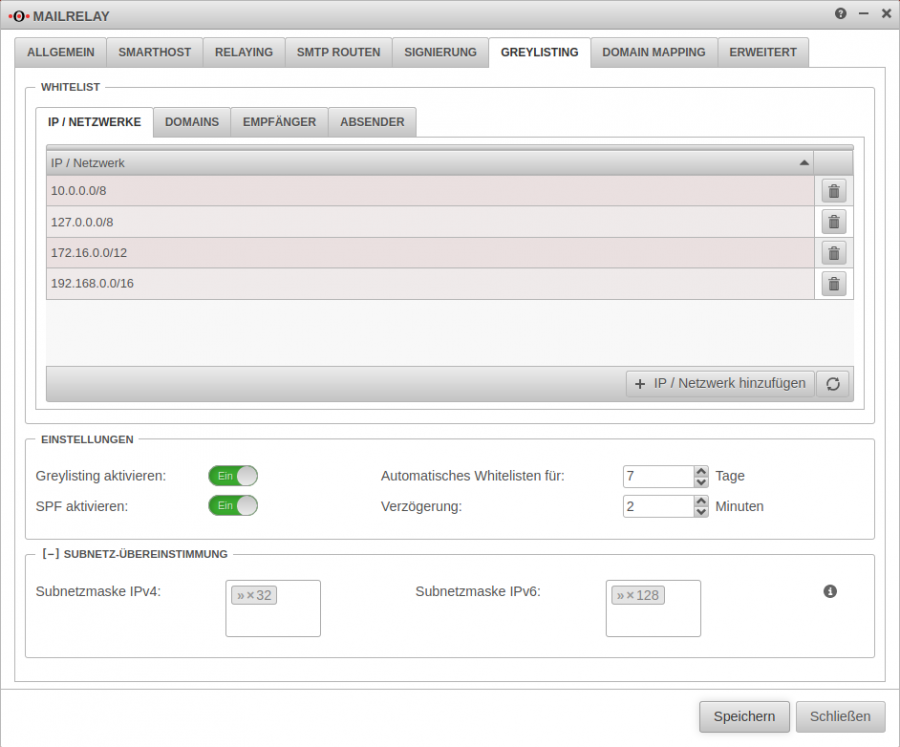
Task: Increase the Tage value with the up arrow
Action: (x=701, y=470)
